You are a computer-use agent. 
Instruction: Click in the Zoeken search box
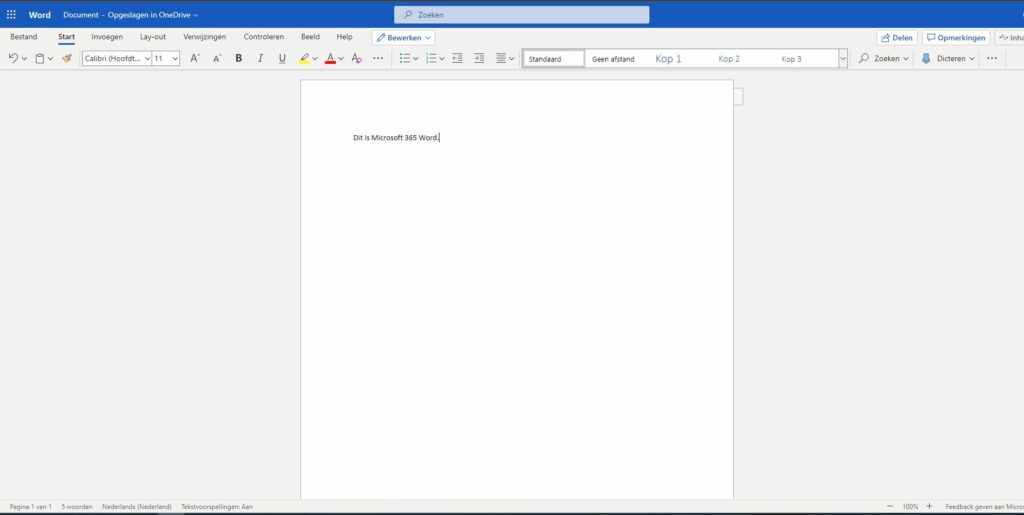pyautogui.click(x=521, y=15)
